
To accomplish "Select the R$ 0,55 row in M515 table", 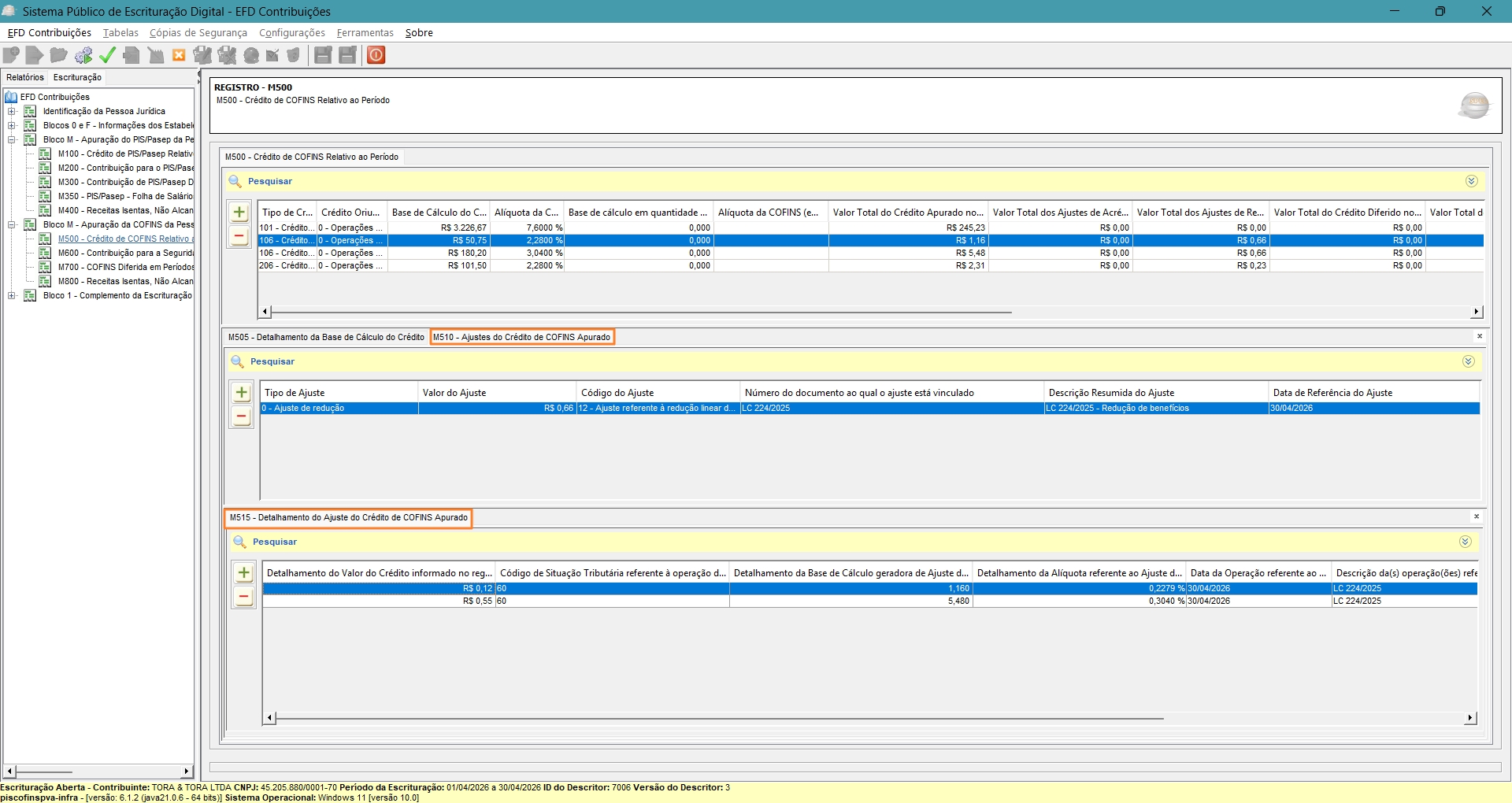I will click(869, 601).
